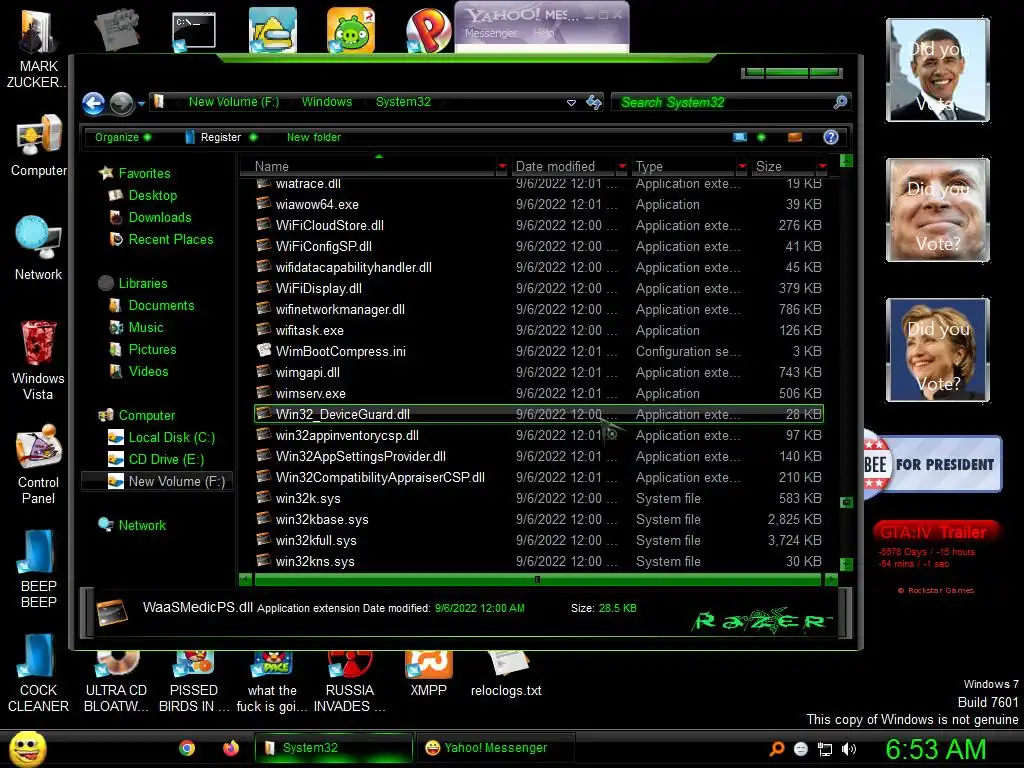
Task: Click Register in the Explorer toolbar
Action: 221,137
